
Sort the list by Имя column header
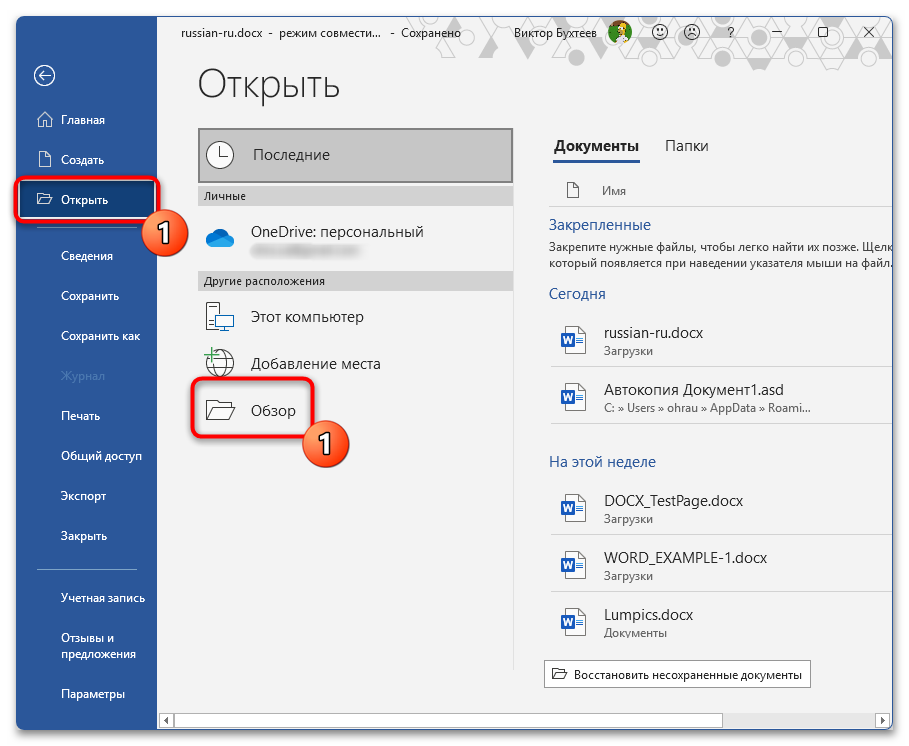click(614, 190)
